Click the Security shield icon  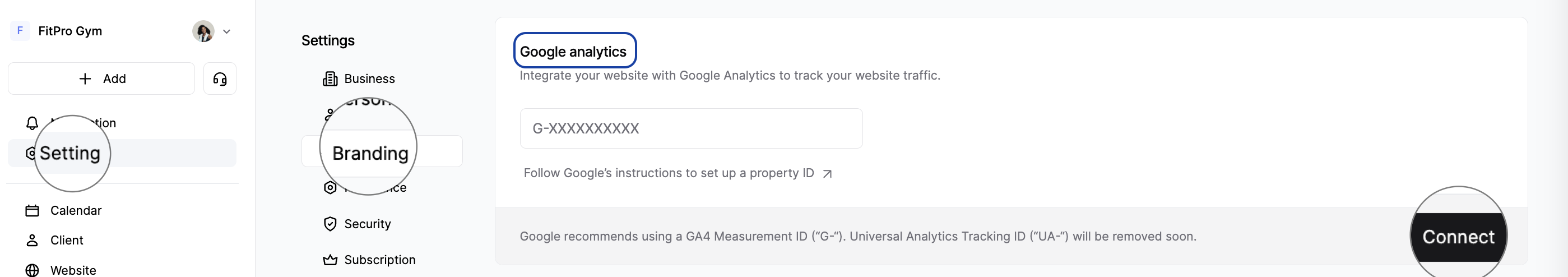[330, 224]
